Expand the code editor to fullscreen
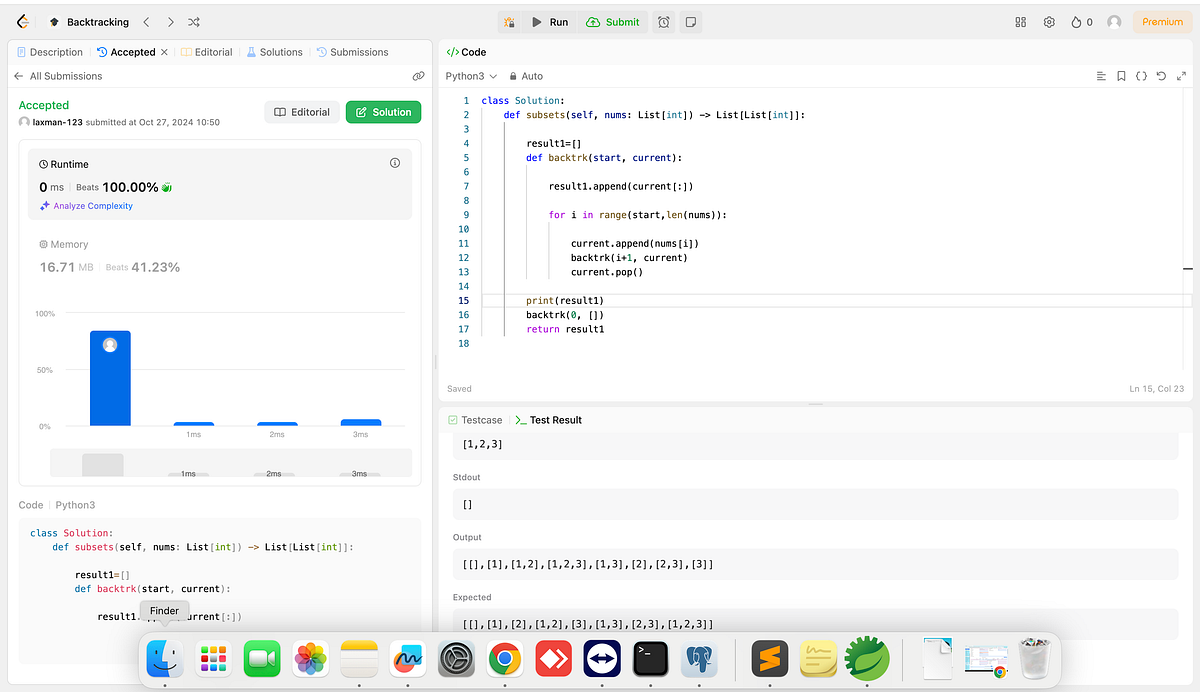1200x692 pixels. pyautogui.click(x=1181, y=76)
